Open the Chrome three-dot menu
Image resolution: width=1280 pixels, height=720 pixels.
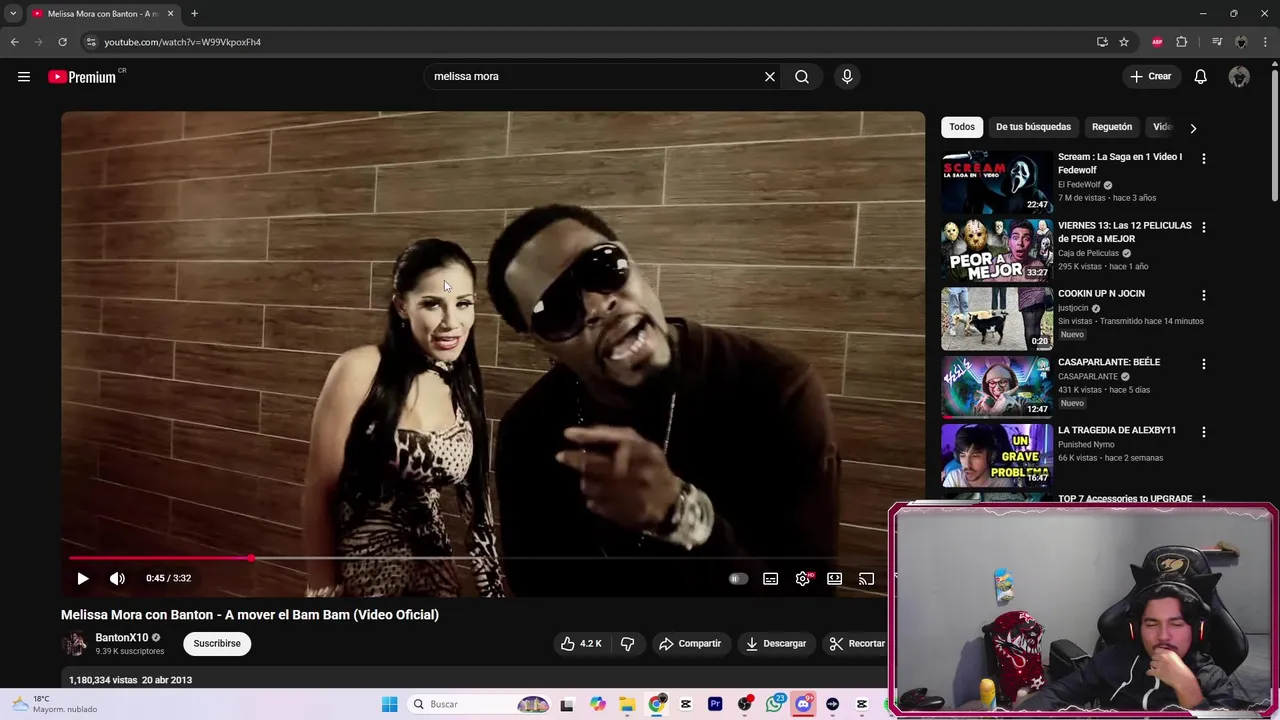pyautogui.click(x=1266, y=42)
